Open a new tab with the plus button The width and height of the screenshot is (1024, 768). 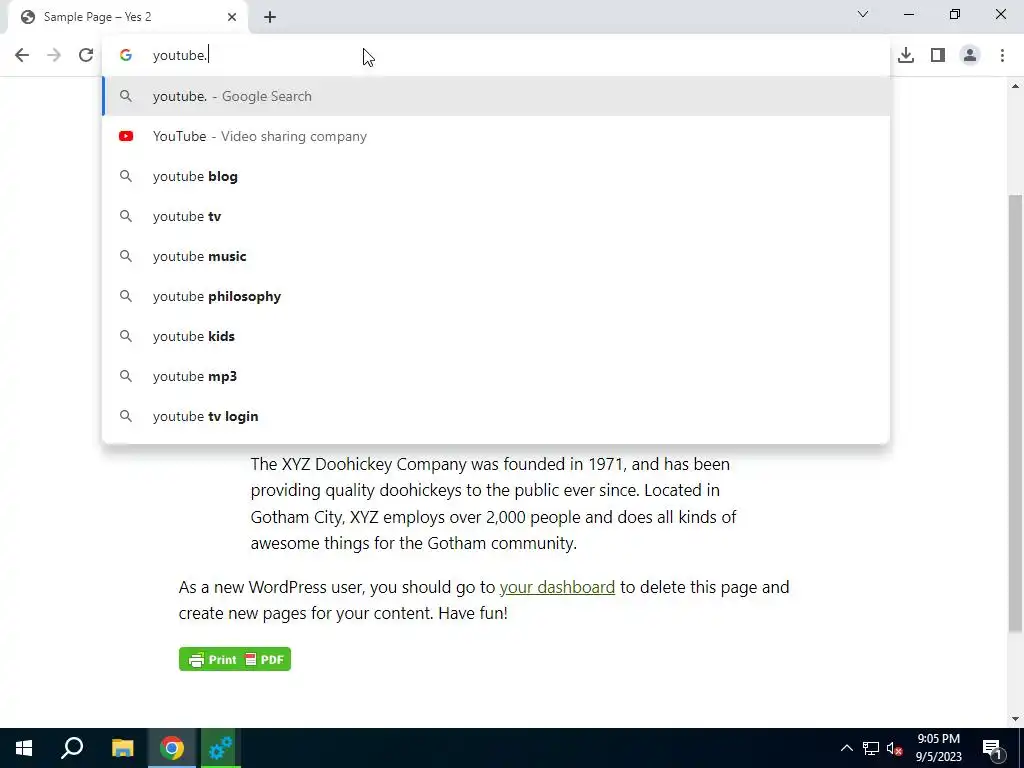tap(270, 17)
